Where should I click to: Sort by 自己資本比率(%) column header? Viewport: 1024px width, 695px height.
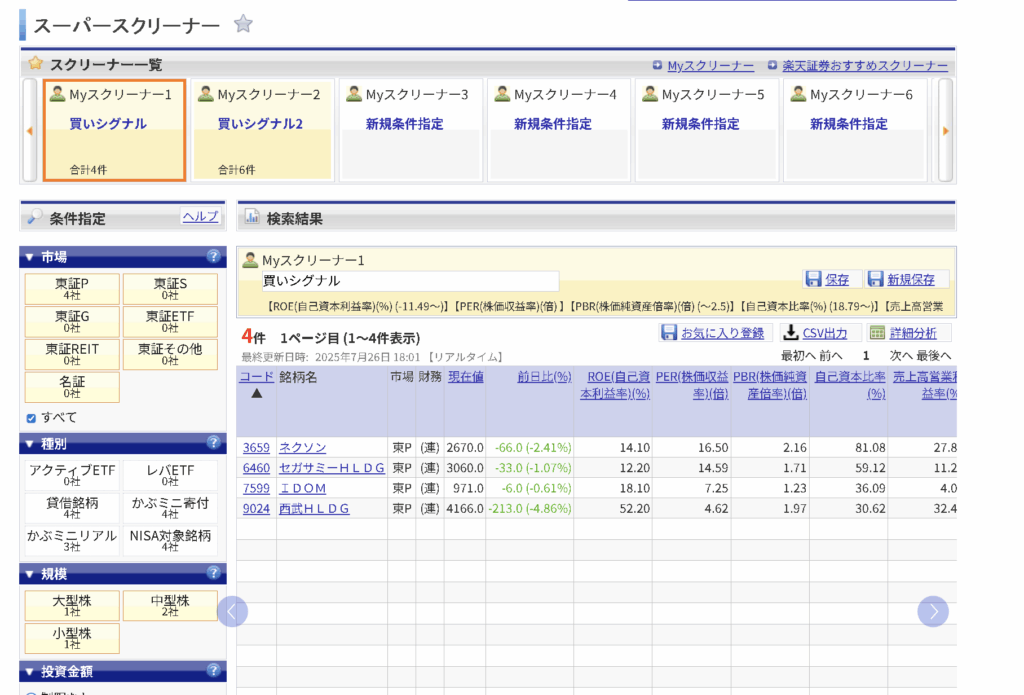click(x=850, y=385)
